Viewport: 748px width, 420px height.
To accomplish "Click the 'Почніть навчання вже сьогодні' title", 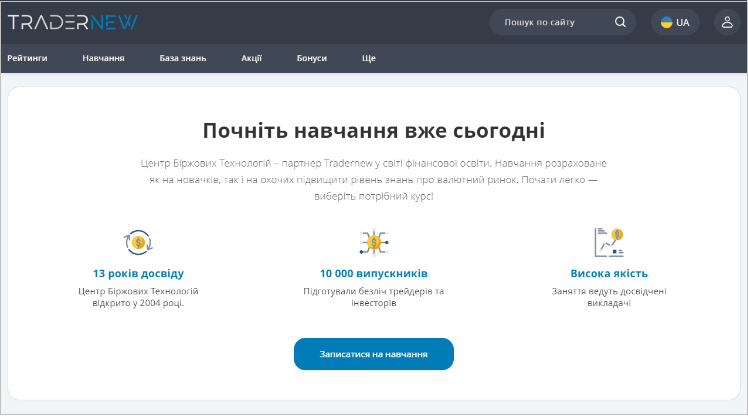I will tap(374, 131).
